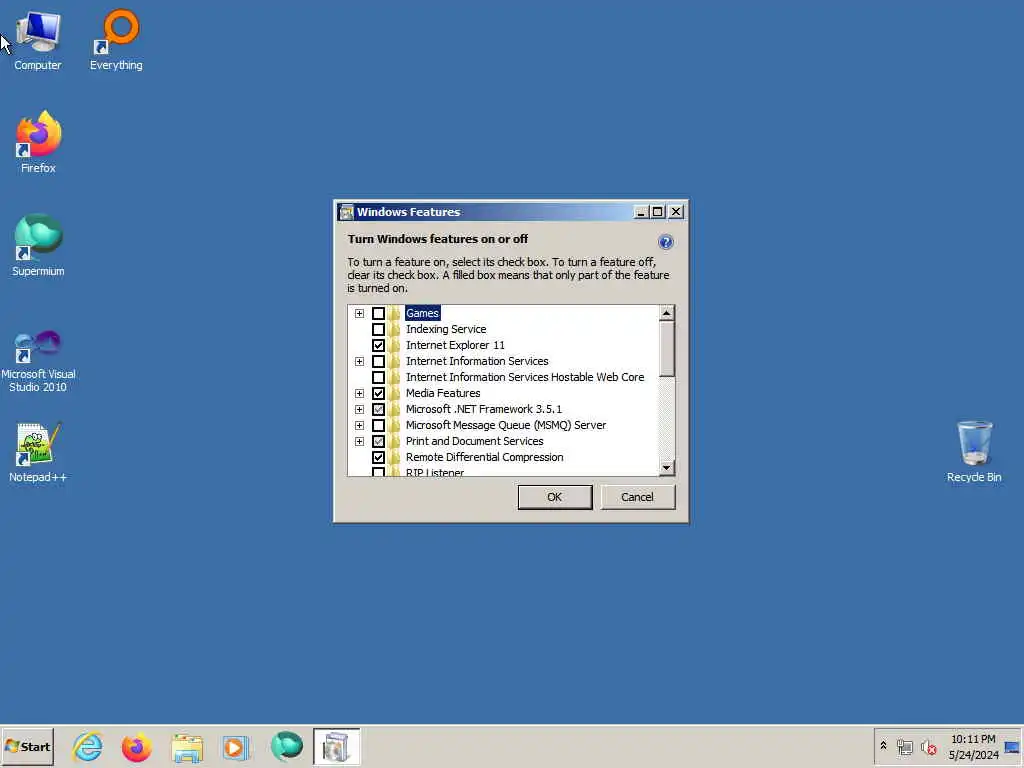Open the Start menu
The image size is (1024, 768).
[x=27, y=746]
